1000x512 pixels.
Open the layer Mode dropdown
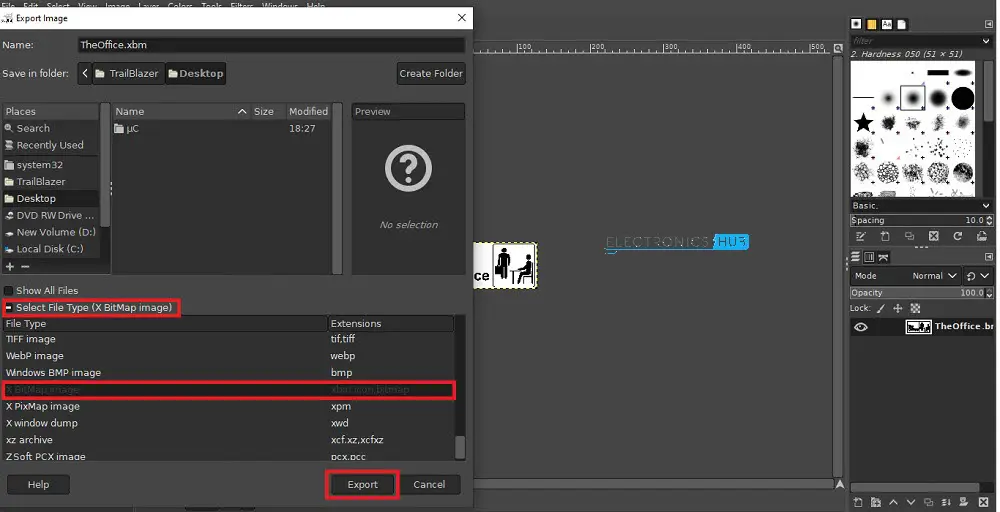(x=934, y=276)
